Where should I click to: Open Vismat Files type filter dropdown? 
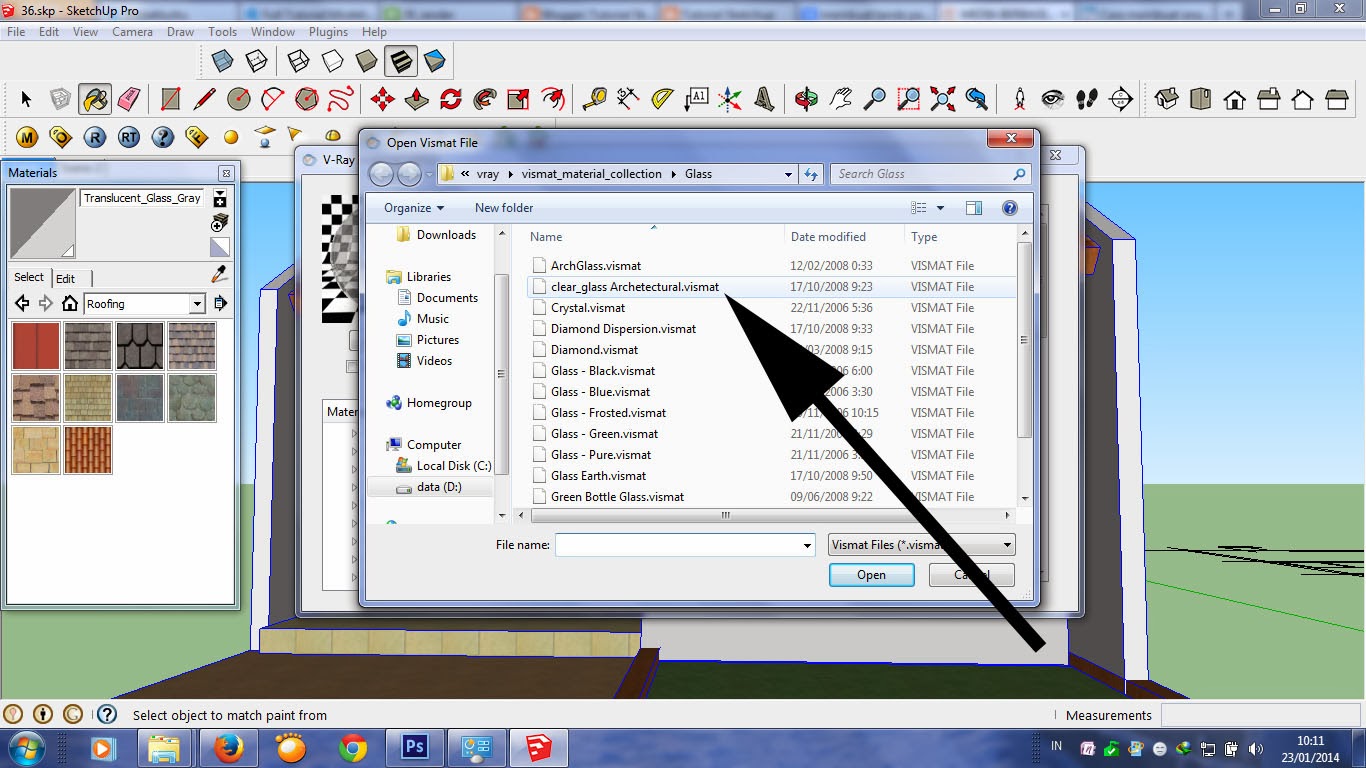[1007, 545]
